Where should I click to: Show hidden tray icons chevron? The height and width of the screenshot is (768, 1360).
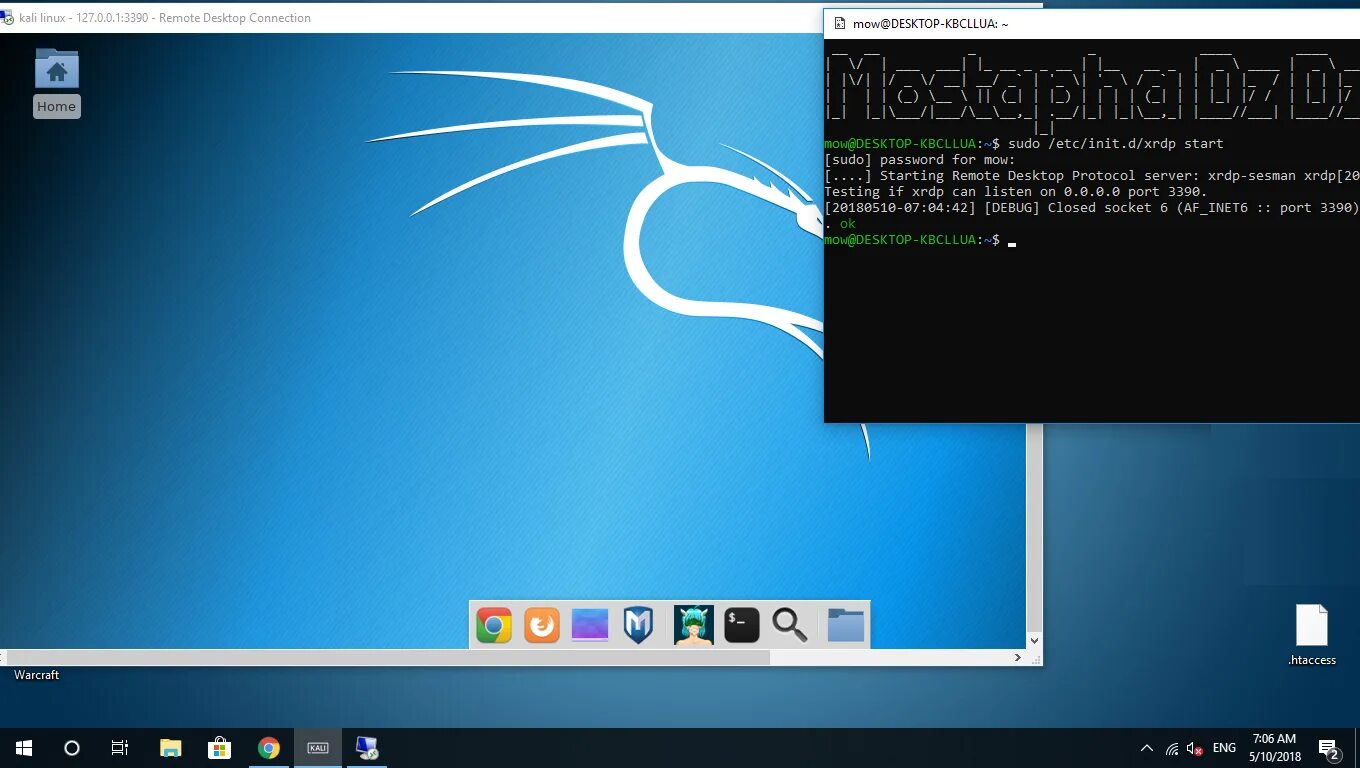pyautogui.click(x=1146, y=748)
